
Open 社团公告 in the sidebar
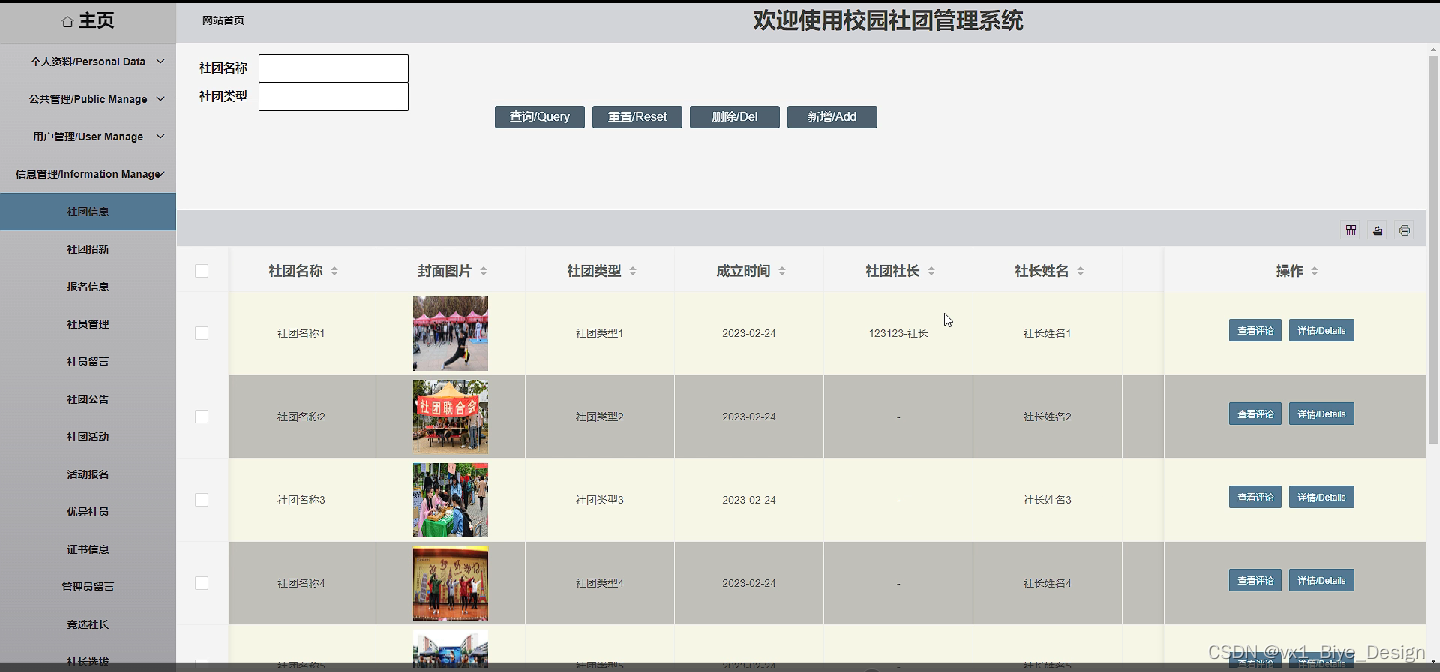pos(88,399)
